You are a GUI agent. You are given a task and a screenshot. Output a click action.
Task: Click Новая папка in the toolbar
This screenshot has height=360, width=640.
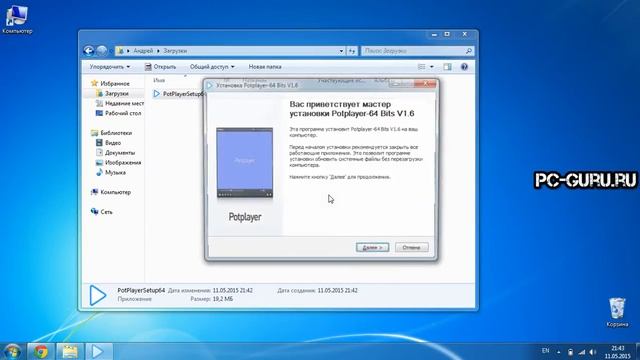265,67
